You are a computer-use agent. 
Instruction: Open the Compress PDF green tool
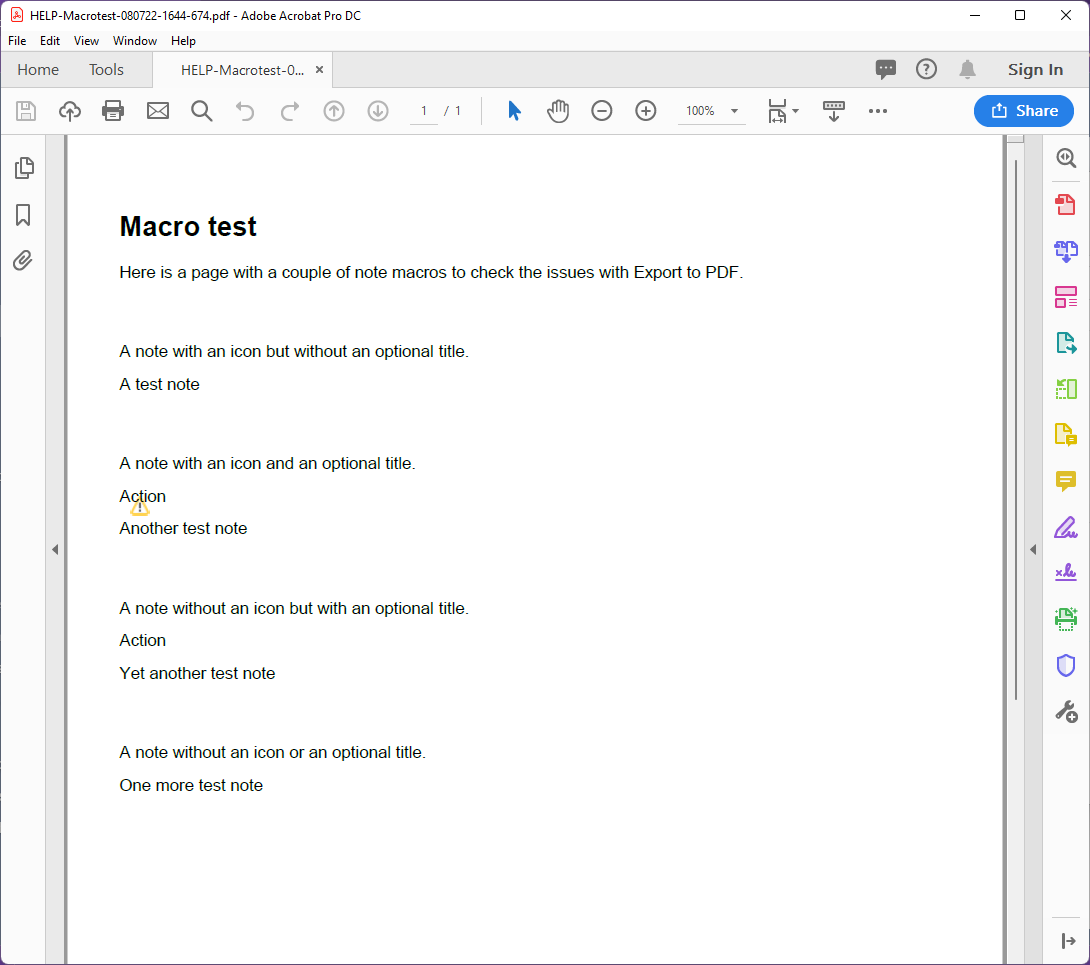coord(1066,389)
